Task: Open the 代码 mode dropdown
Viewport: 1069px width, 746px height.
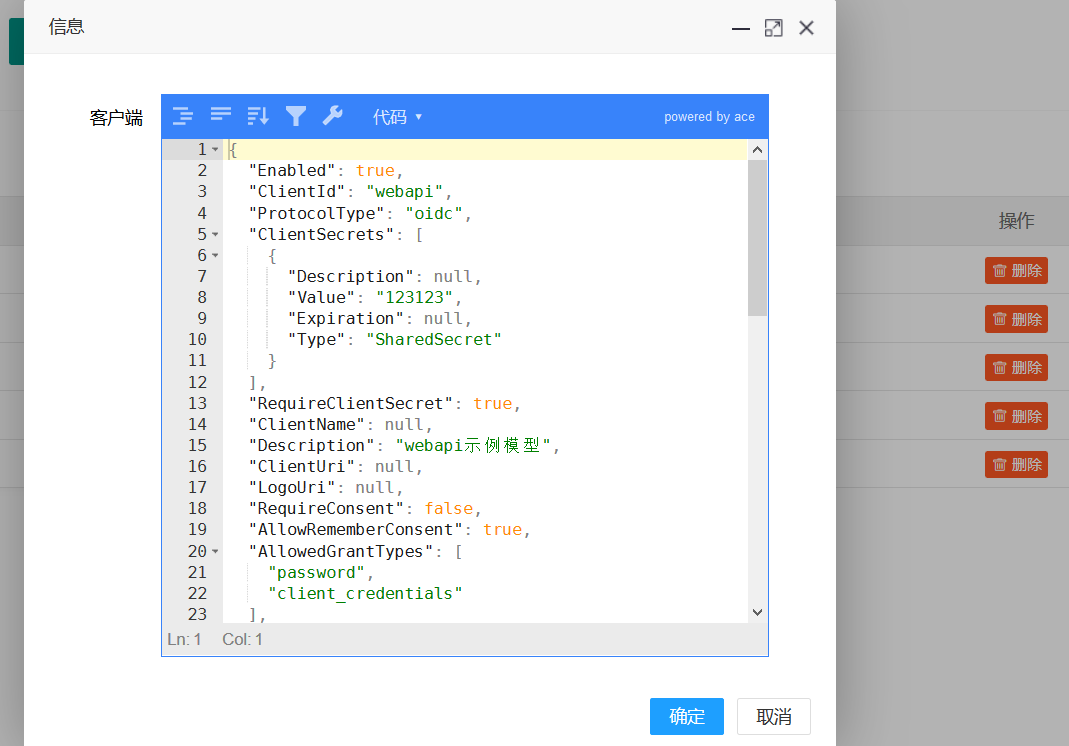Action: [x=397, y=117]
